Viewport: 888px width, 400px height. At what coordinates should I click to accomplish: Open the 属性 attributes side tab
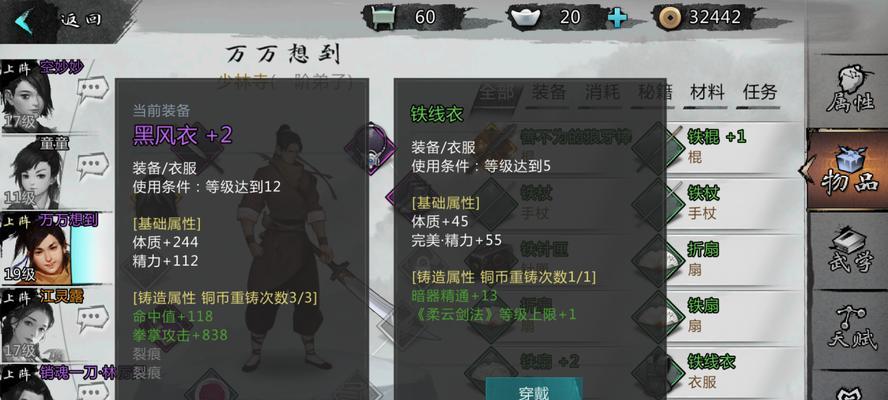(849, 89)
